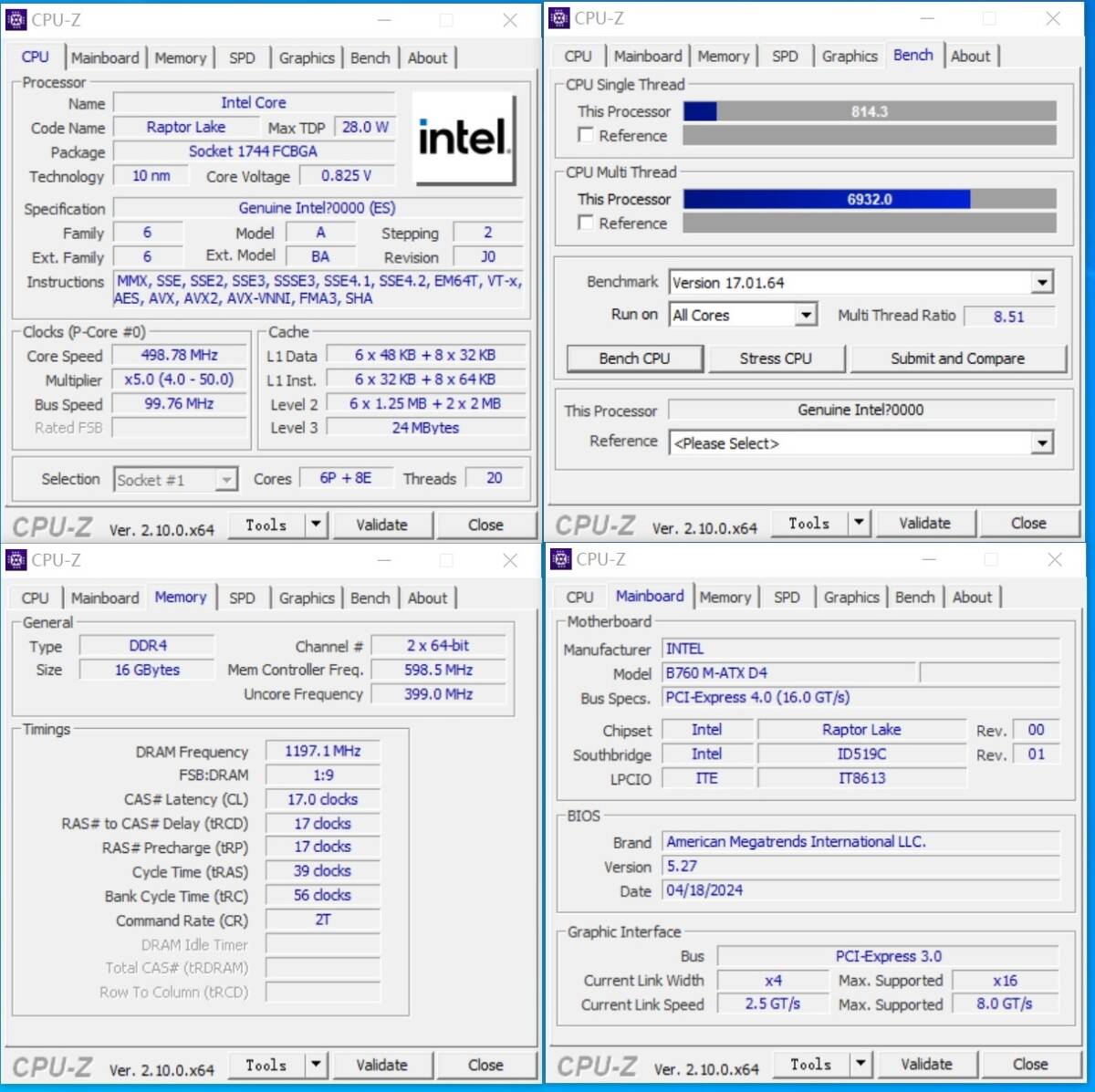Open the Socket #1 selection dropdown
Viewport: 1095px width, 1092px height.
[225, 480]
